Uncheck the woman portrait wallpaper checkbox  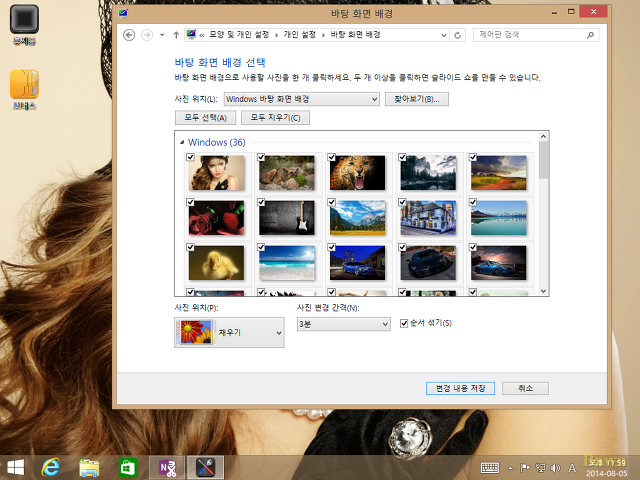[x=190, y=157]
